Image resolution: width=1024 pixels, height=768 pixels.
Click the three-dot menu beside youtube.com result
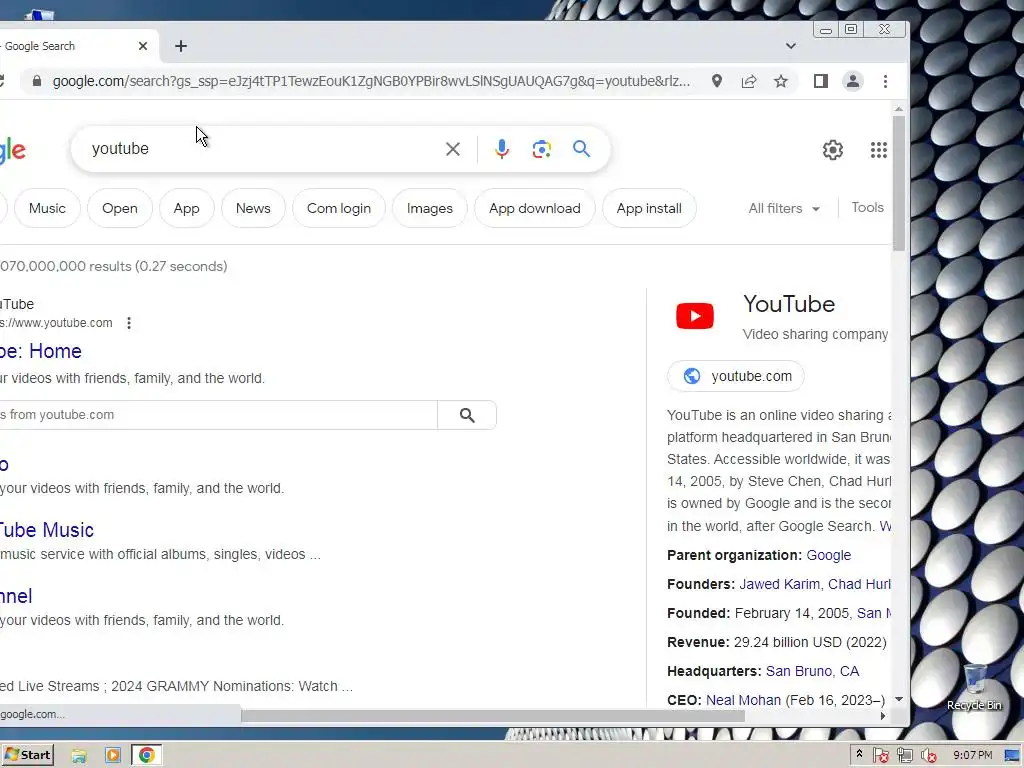[129, 323]
